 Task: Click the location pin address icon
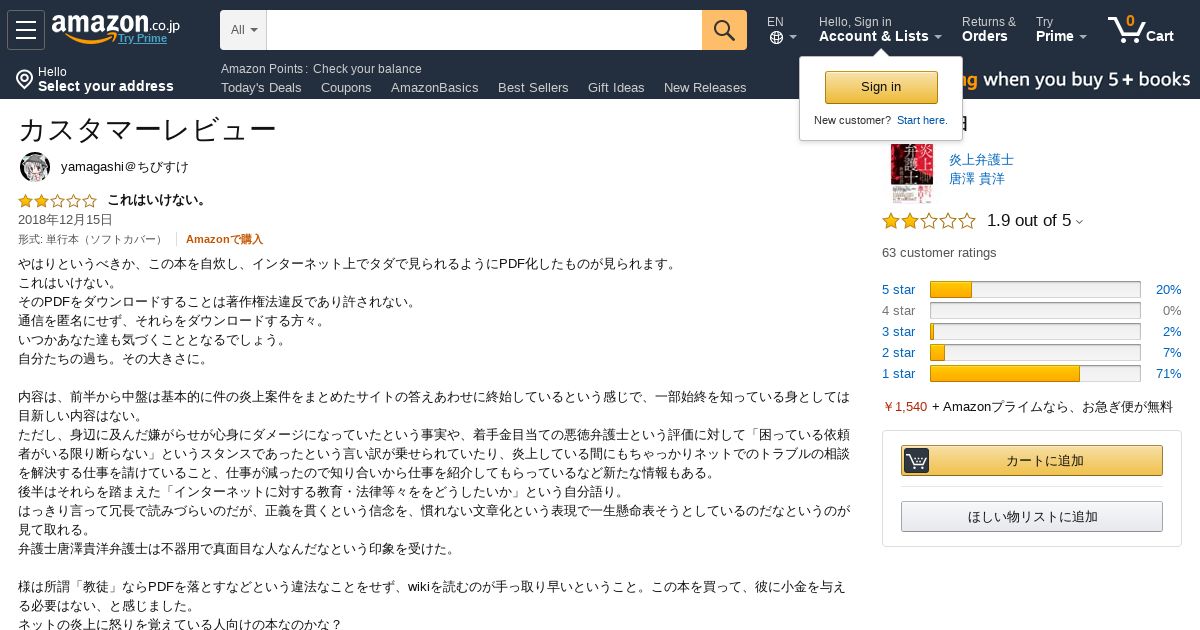click(x=25, y=79)
